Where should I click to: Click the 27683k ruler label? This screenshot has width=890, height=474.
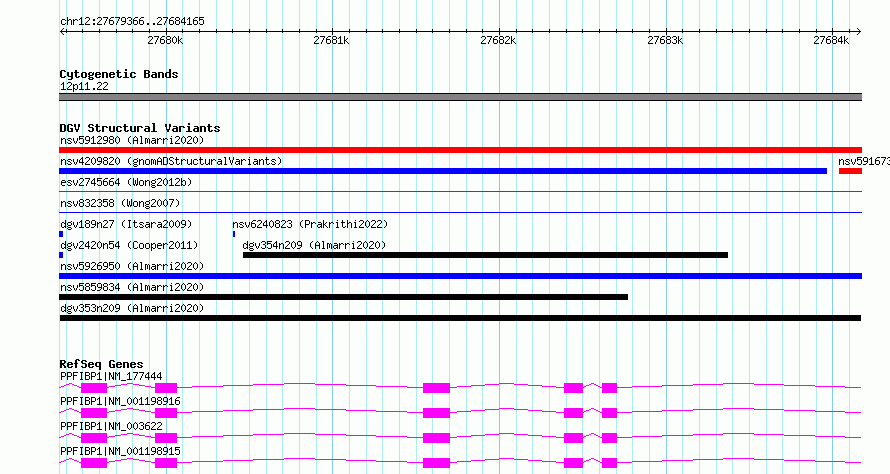(x=665, y=40)
